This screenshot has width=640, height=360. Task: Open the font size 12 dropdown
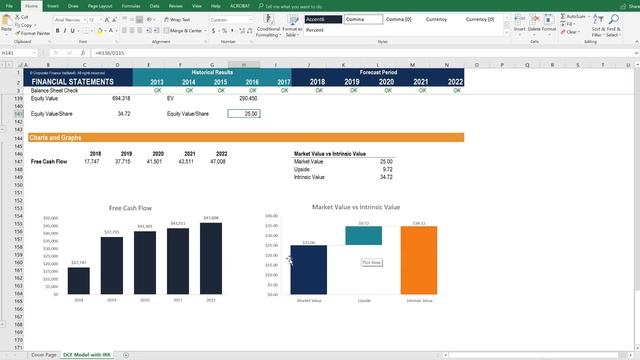point(101,20)
